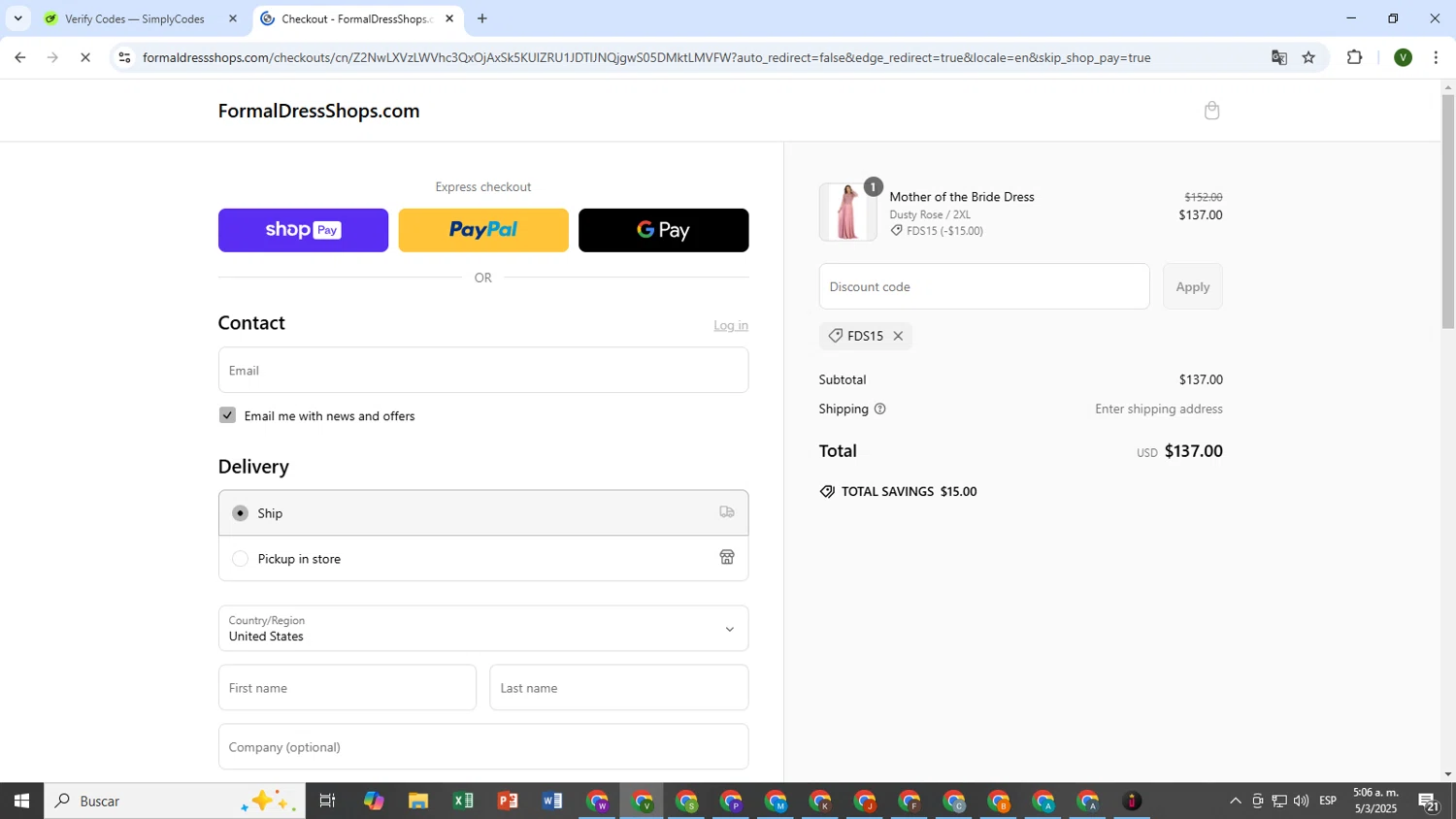
Task: Open the Chrome three-dot menu
Action: pyautogui.click(x=1436, y=57)
